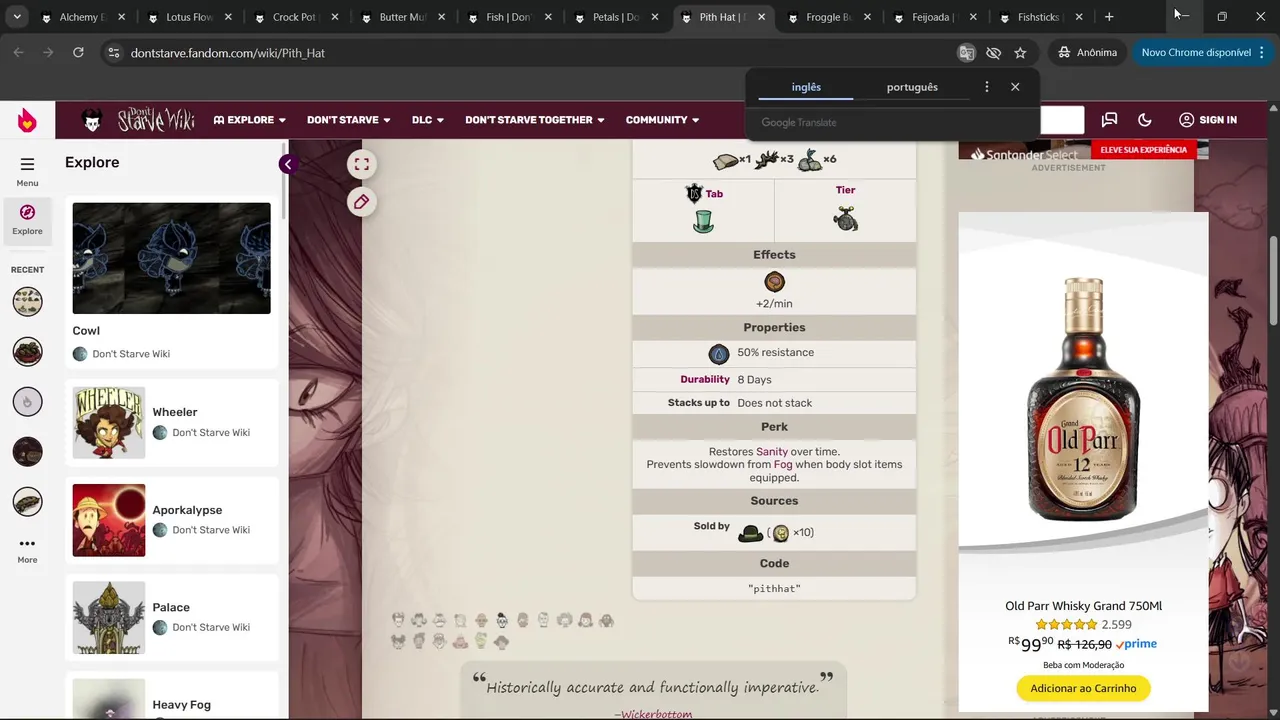This screenshot has height=720, width=1280.
Task: Open the discussions chat icon in header
Action: pyautogui.click(x=1109, y=120)
